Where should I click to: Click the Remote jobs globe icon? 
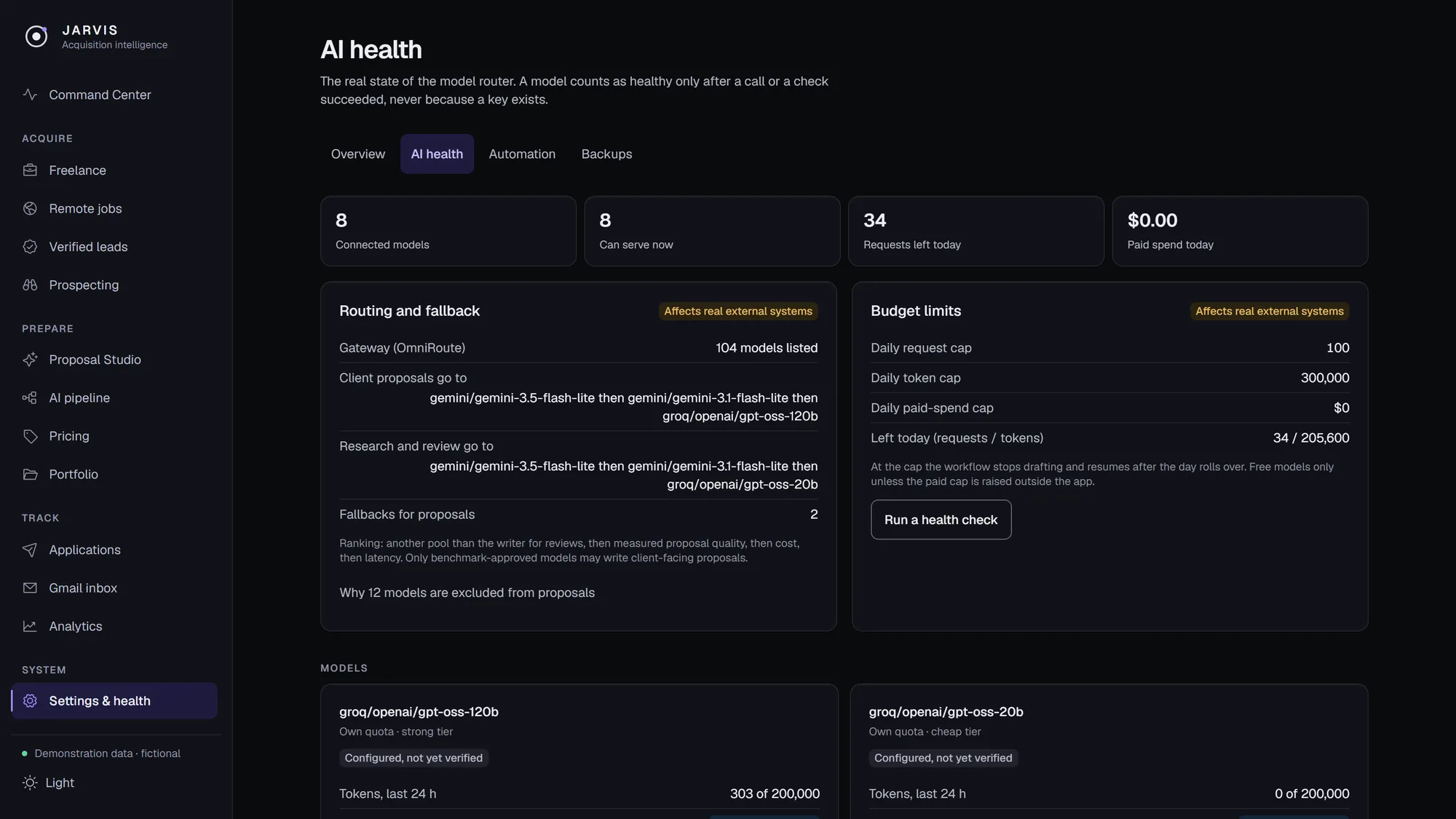(30, 208)
